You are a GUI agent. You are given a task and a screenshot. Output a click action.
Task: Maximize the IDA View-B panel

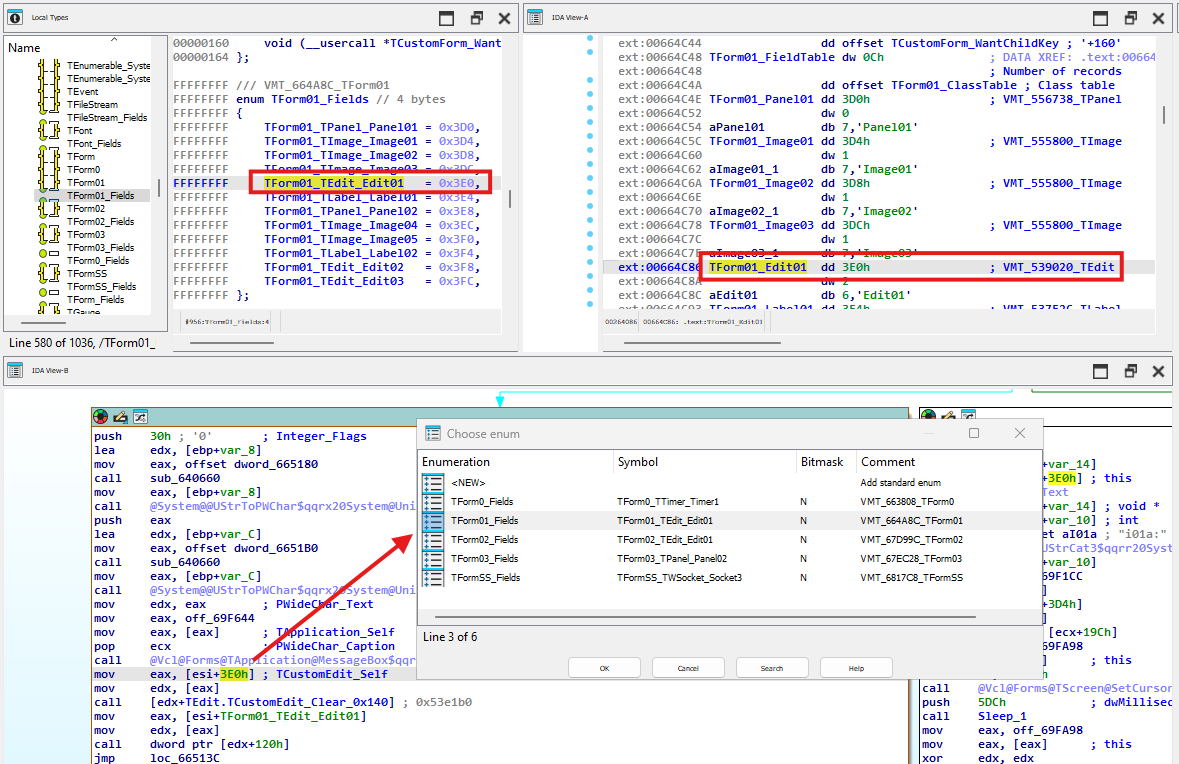click(1101, 371)
